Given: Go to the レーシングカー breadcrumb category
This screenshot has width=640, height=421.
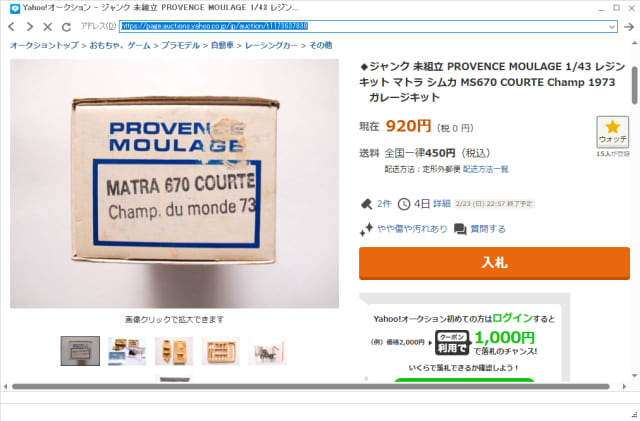Looking at the screenshot, I should pos(271,45).
